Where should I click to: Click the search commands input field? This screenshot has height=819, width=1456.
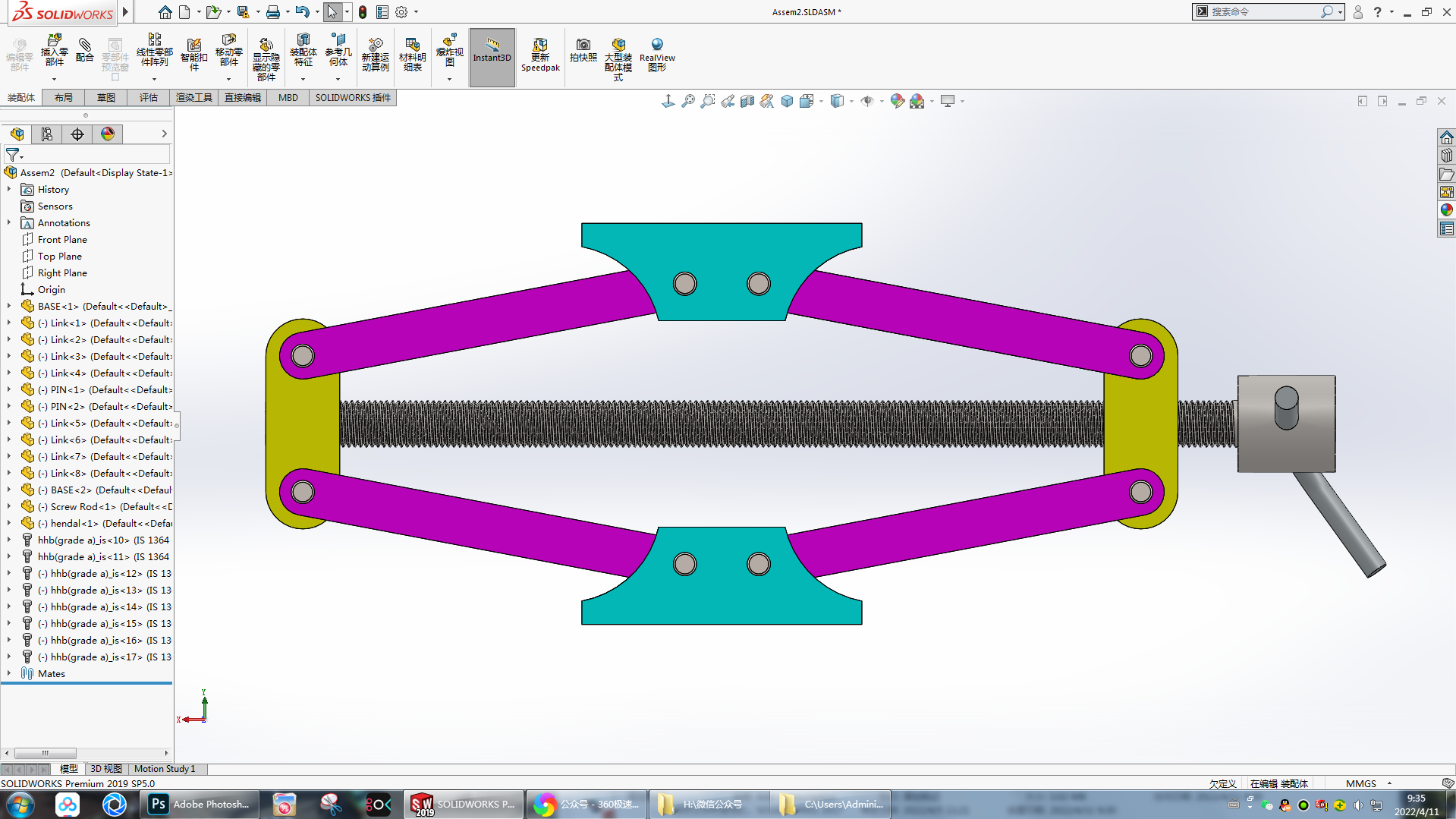point(1263,12)
